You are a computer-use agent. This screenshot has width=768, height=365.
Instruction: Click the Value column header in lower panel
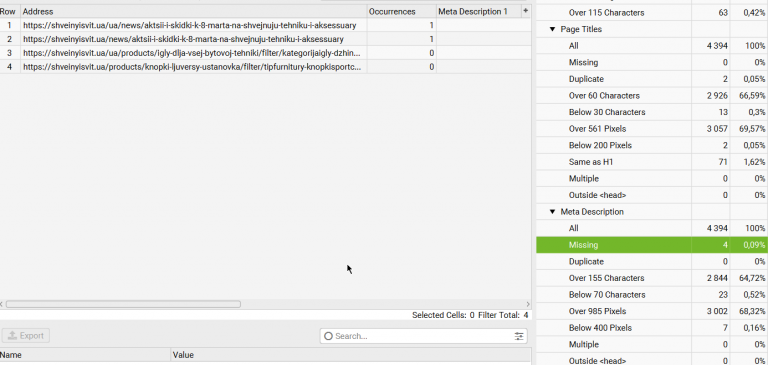point(351,355)
